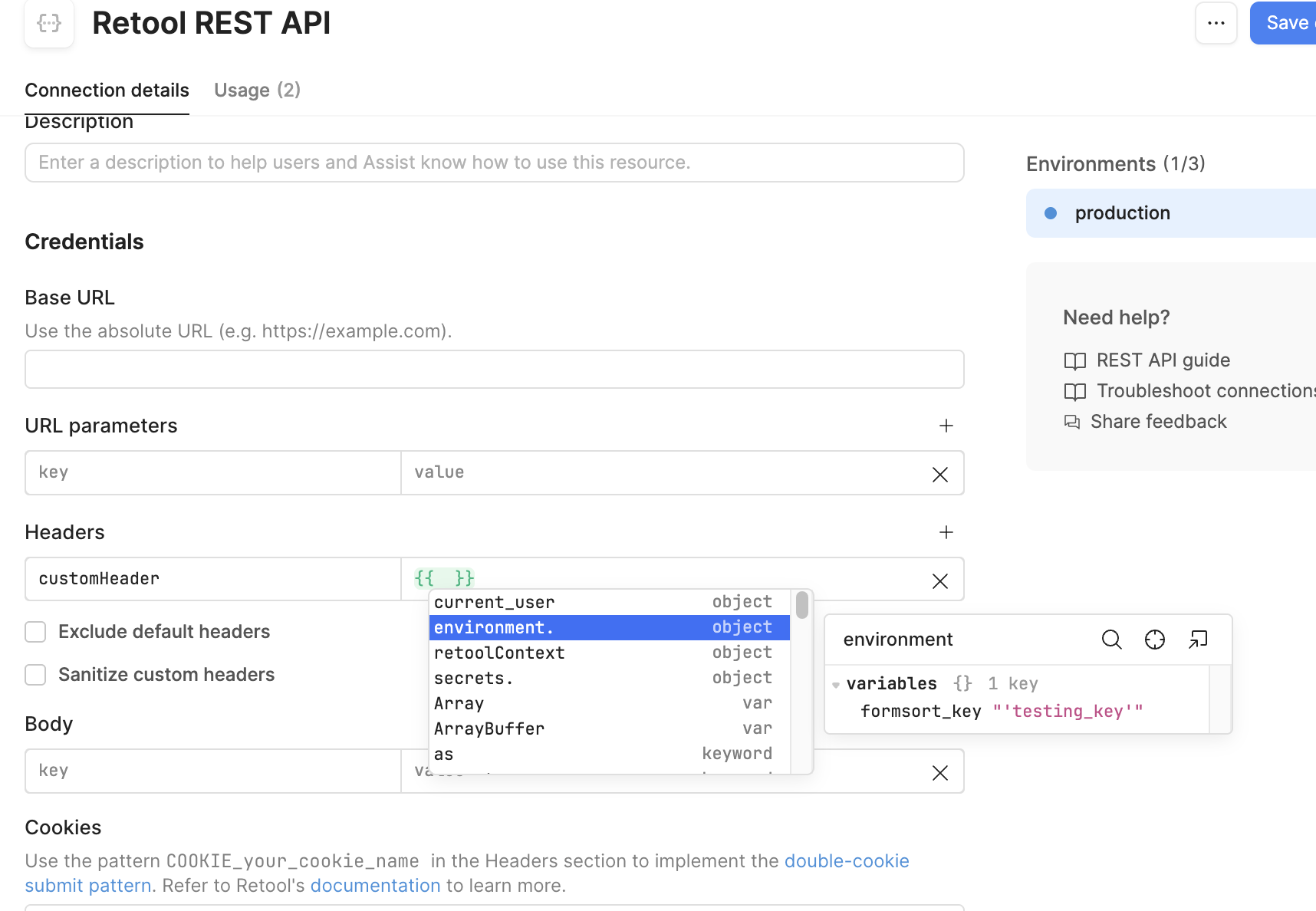Collapse the variables tree node

(836, 684)
